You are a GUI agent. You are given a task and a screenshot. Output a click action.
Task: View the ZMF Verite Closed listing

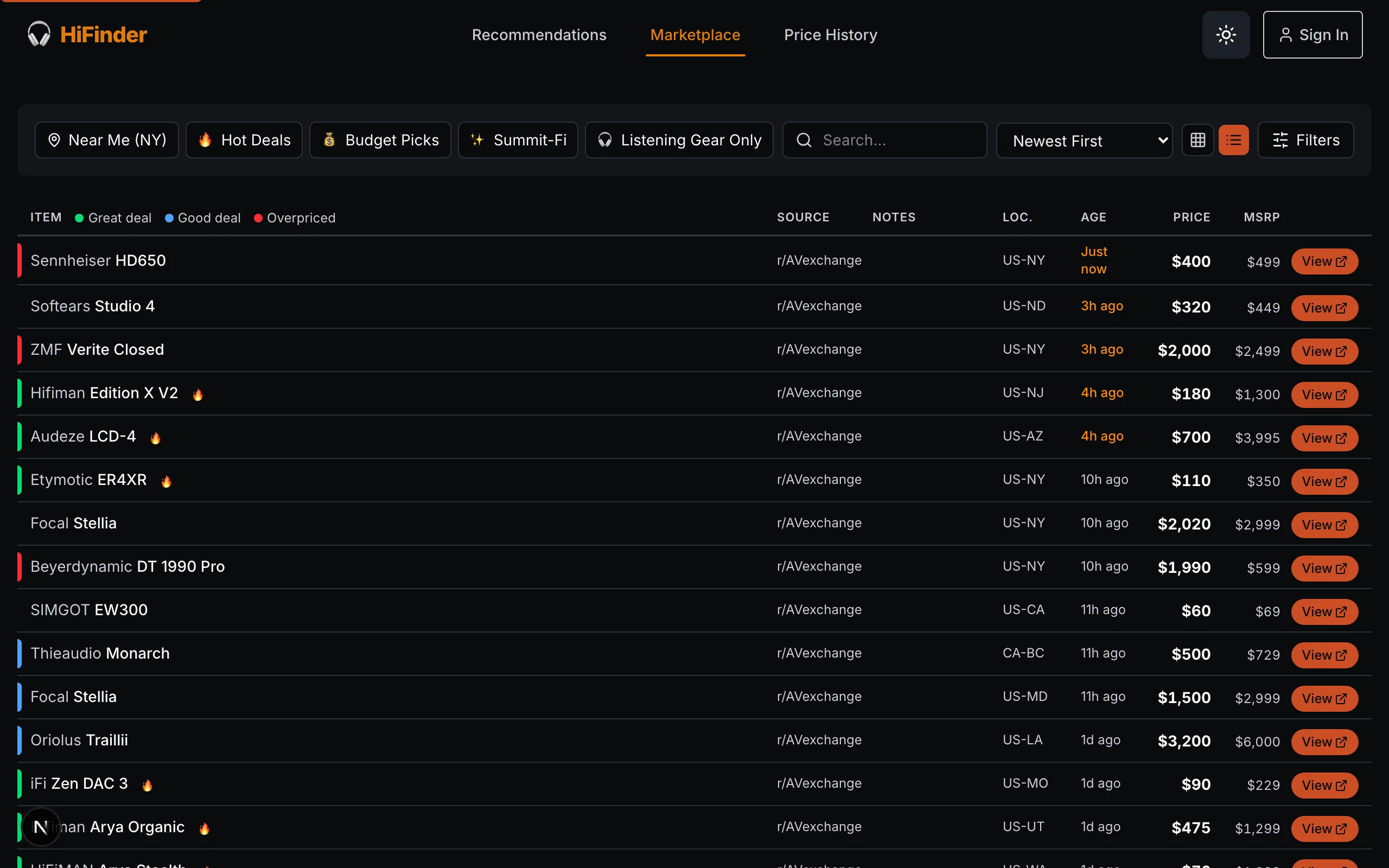(x=1324, y=352)
